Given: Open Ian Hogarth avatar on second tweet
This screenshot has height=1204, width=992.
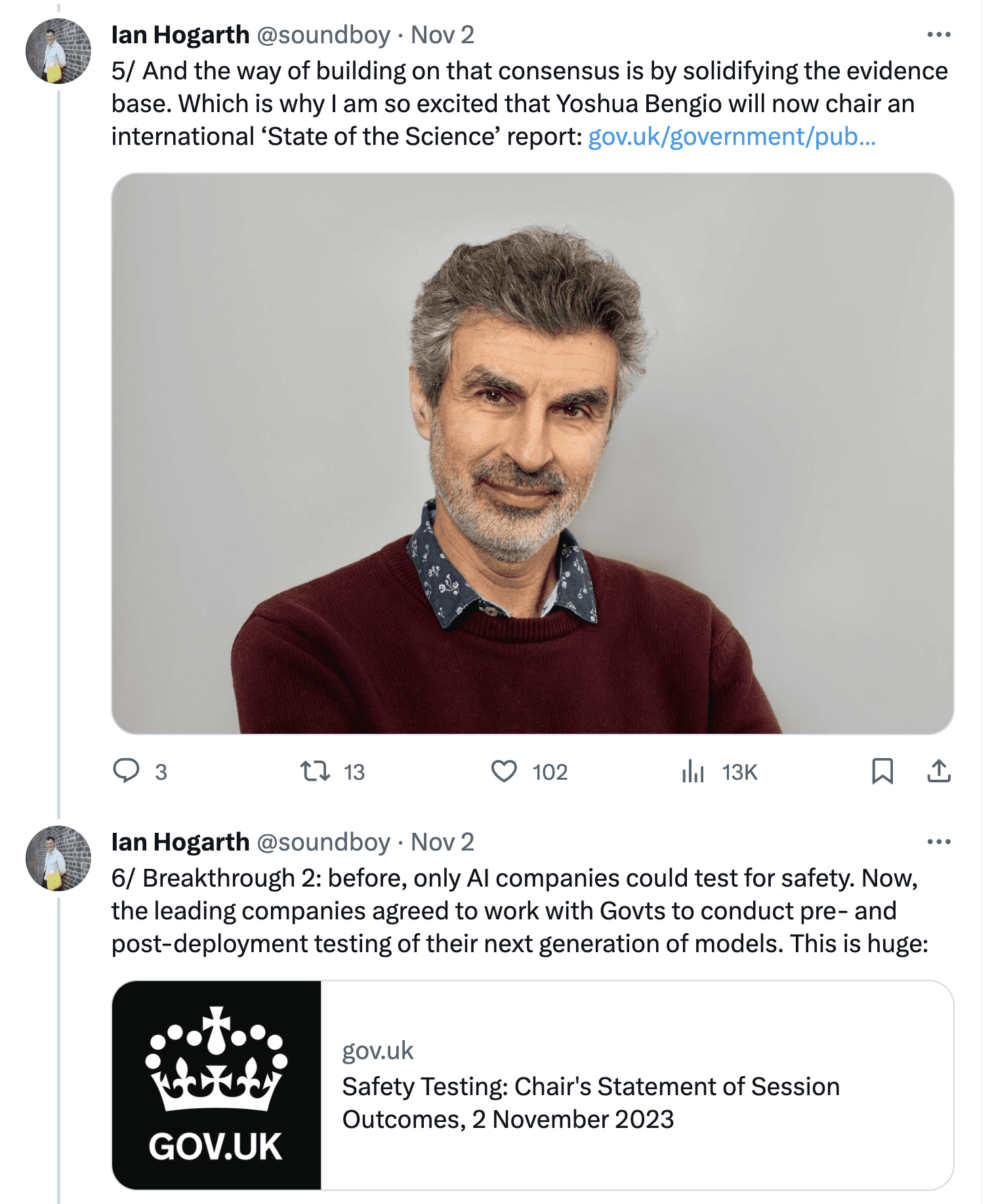Looking at the screenshot, I should tap(58, 858).
